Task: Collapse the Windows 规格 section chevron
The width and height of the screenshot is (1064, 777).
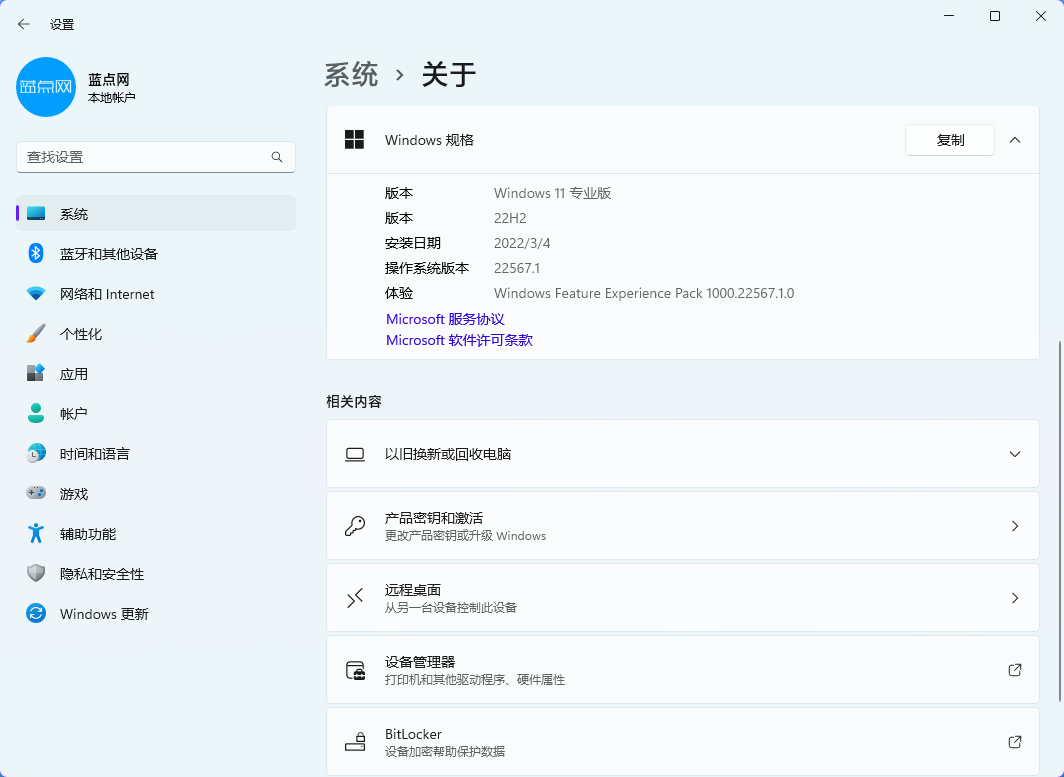Action: click(1015, 140)
